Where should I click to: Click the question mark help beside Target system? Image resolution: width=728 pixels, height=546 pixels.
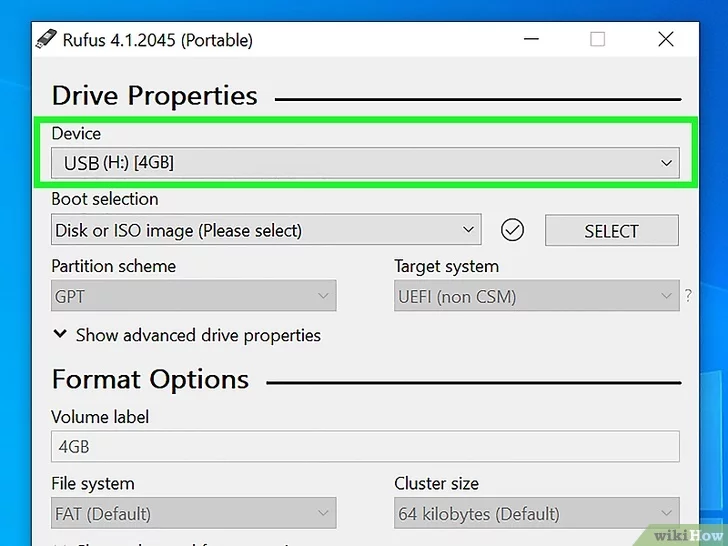[688, 295]
